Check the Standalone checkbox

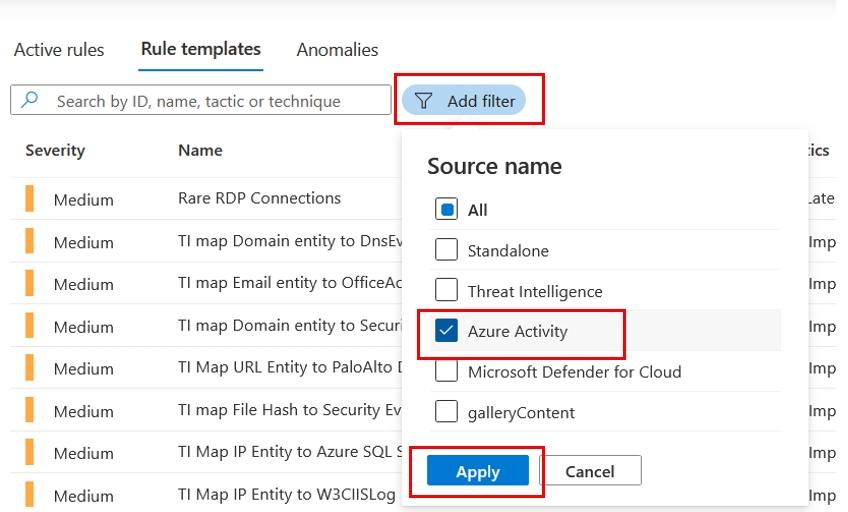(446, 250)
